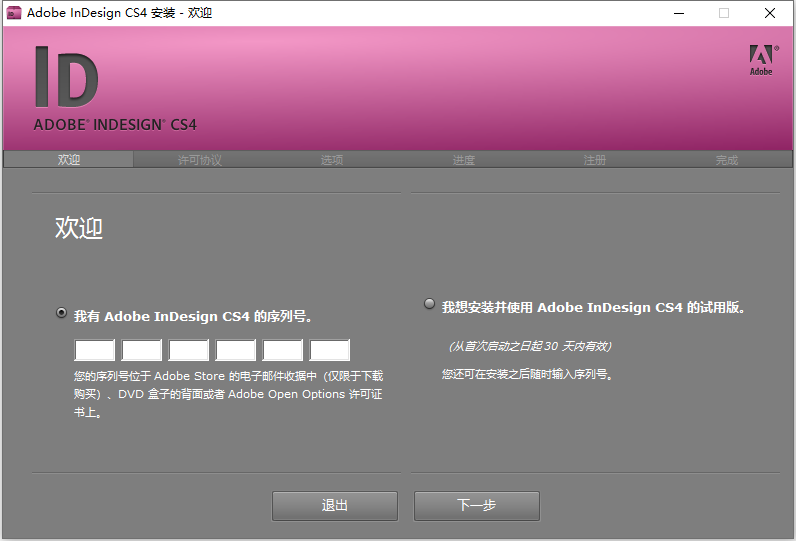Click the installer icon in title bar
Screen dimensions: 796x541
[14, 13]
